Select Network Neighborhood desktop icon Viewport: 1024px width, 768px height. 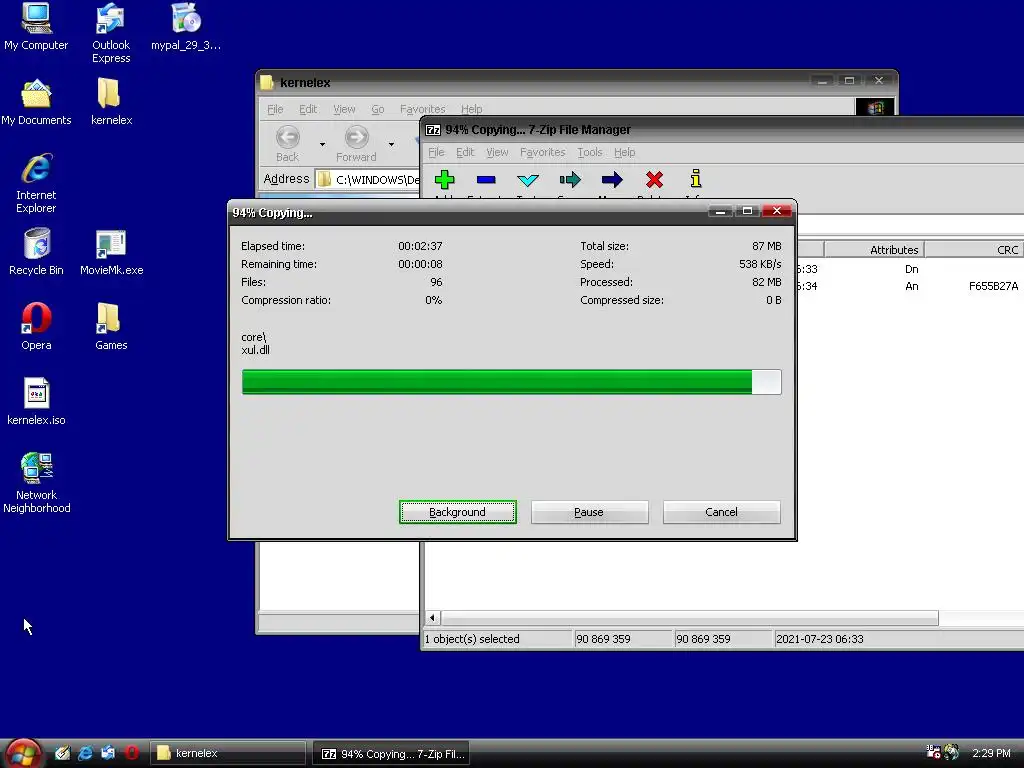tap(36, 483)
